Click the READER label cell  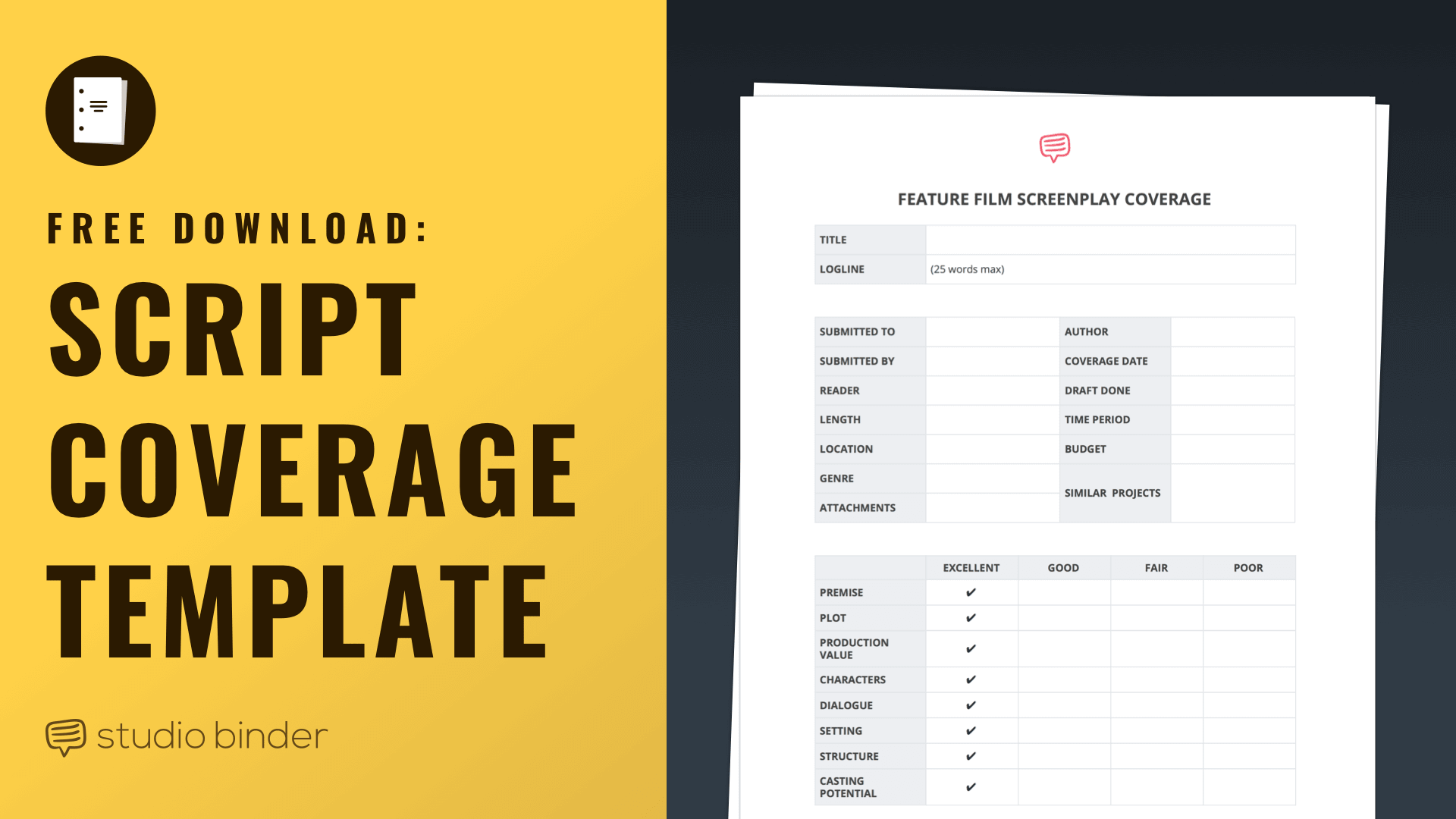870,391
